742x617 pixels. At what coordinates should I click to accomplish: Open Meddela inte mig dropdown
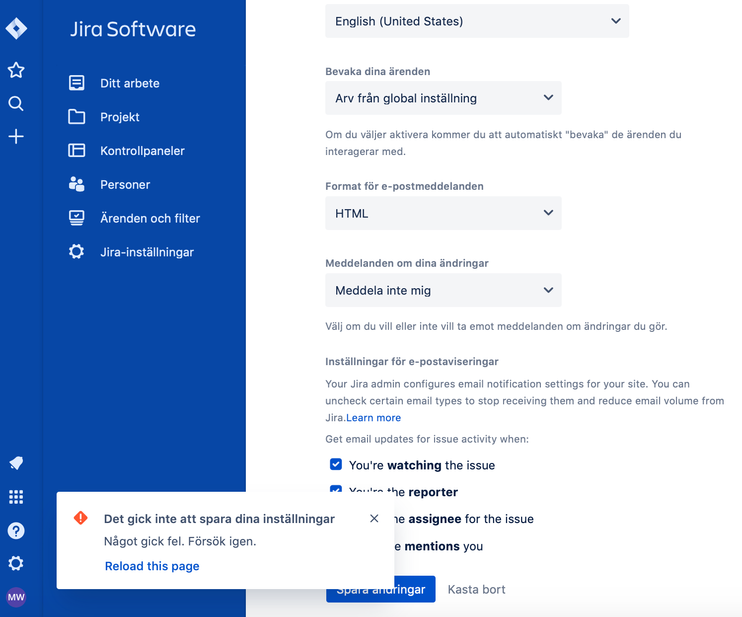pos(443,290)
